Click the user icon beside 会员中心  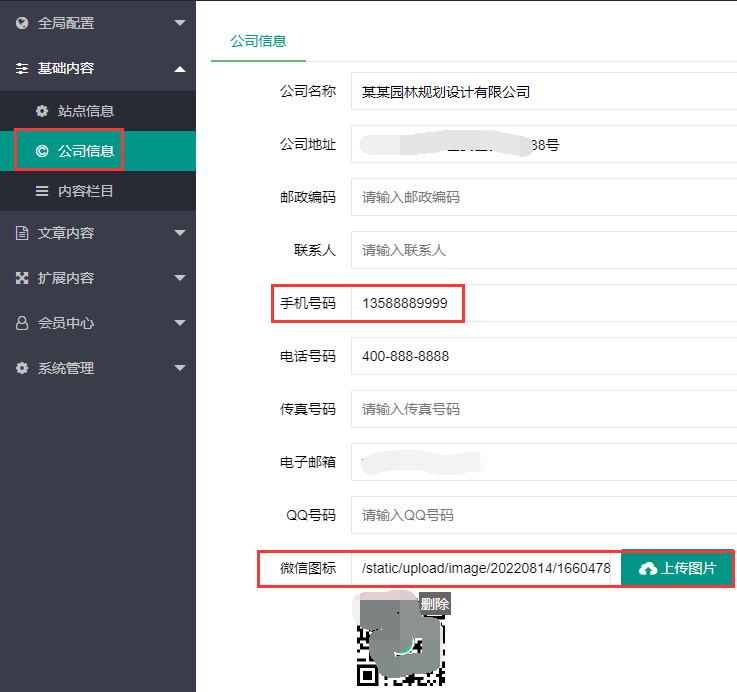click(x=22, y=323)
